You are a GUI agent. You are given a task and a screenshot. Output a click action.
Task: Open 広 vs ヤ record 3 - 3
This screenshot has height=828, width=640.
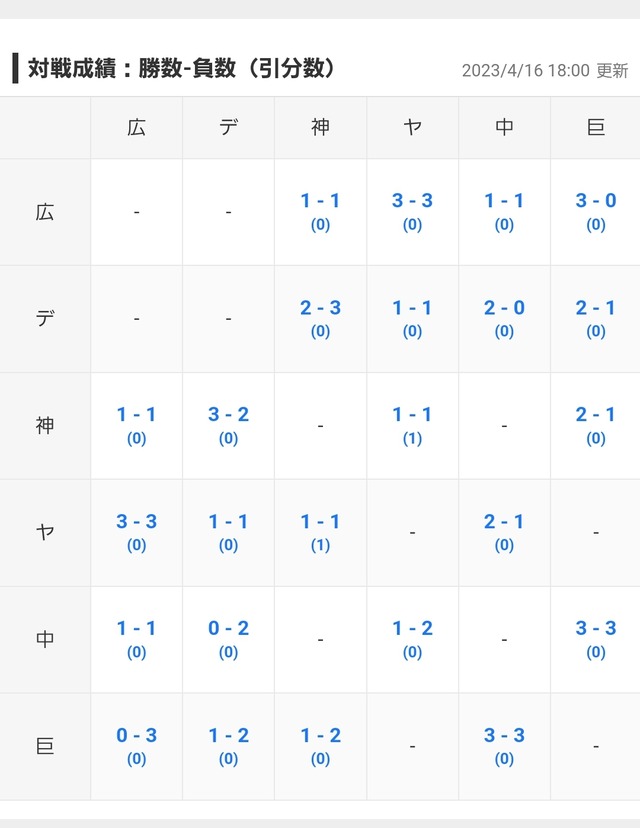pyautogui.click(x=412, y=211)
